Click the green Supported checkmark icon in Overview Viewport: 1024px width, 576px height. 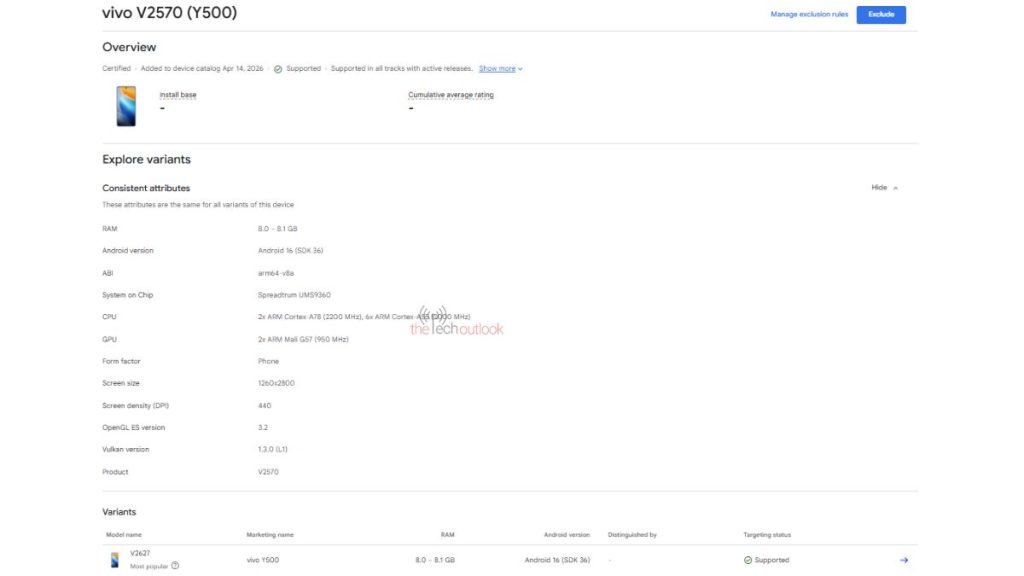coord(278,69)
